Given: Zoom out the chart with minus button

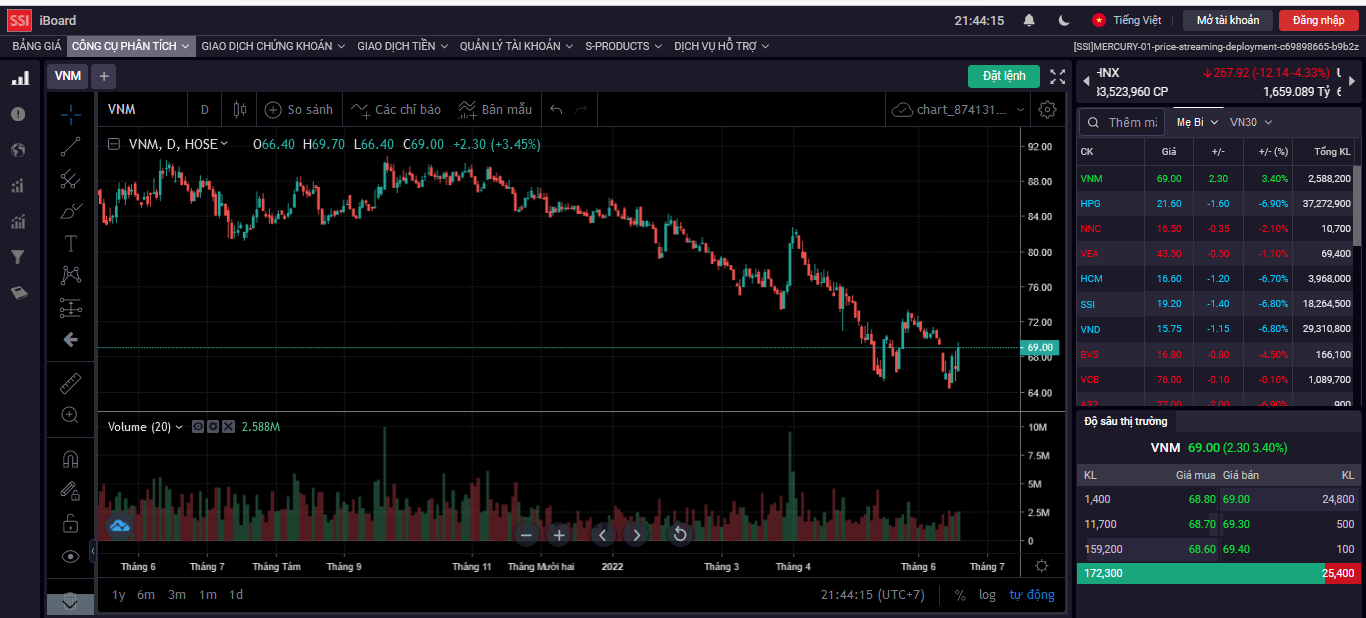Looking at the screenshot, I should [526, 535].
